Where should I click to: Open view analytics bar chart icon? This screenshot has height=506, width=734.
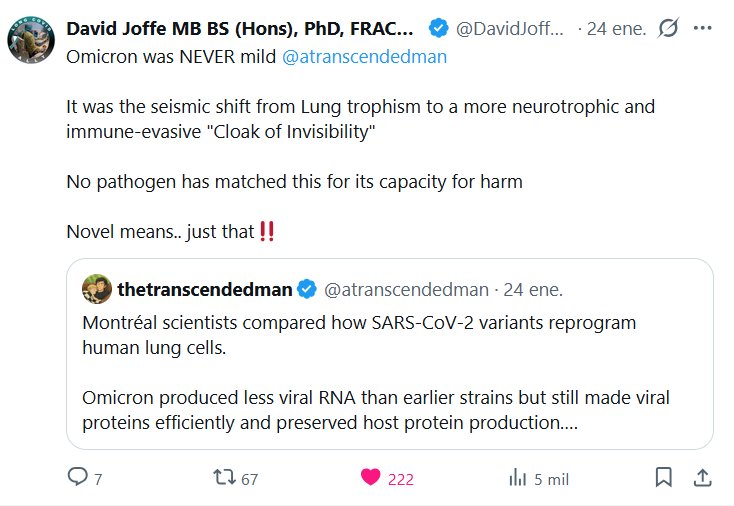(517, 478)
